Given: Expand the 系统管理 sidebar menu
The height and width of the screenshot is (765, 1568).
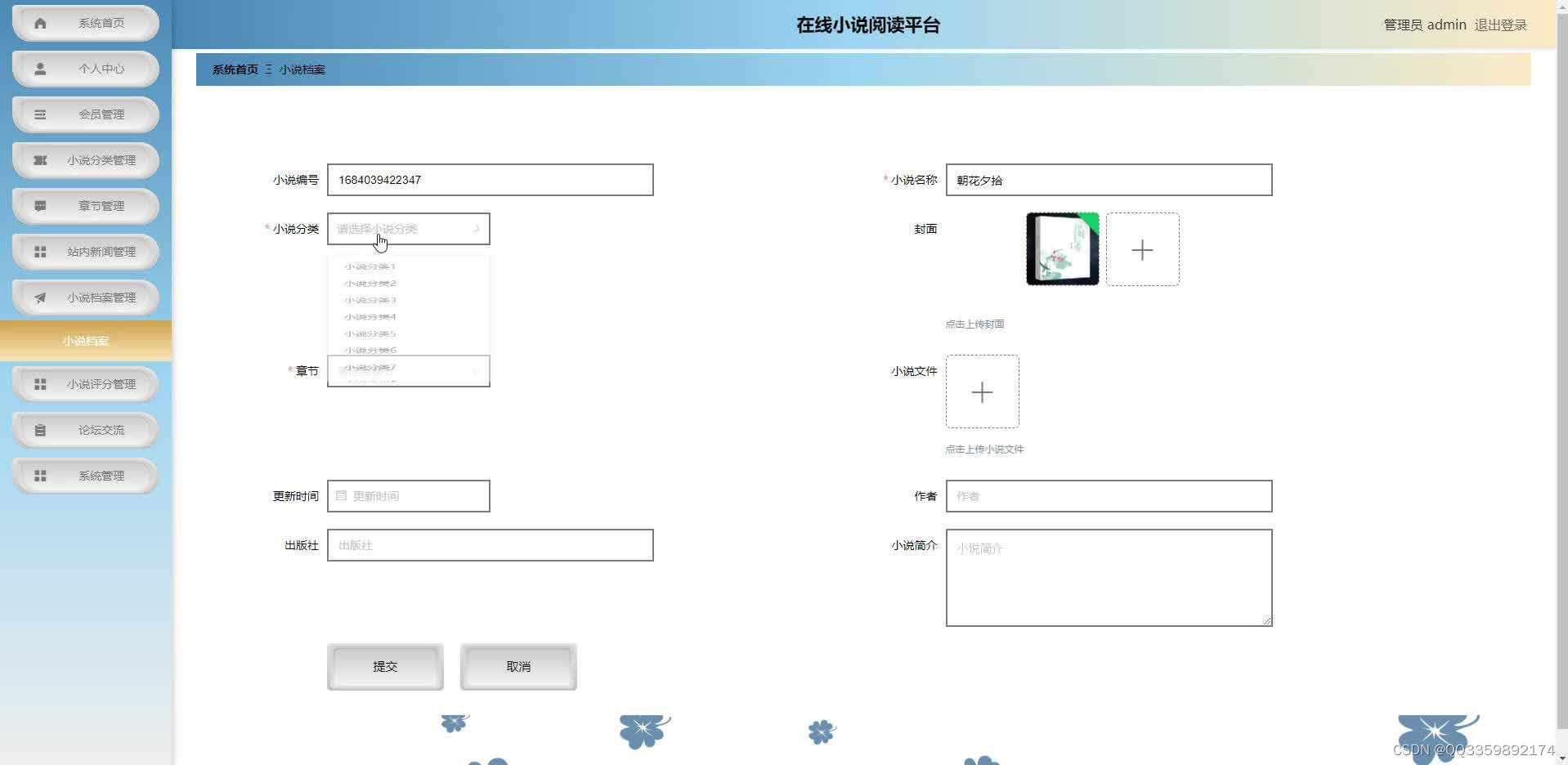Looking at the screenshot, I should click(86, 476).
